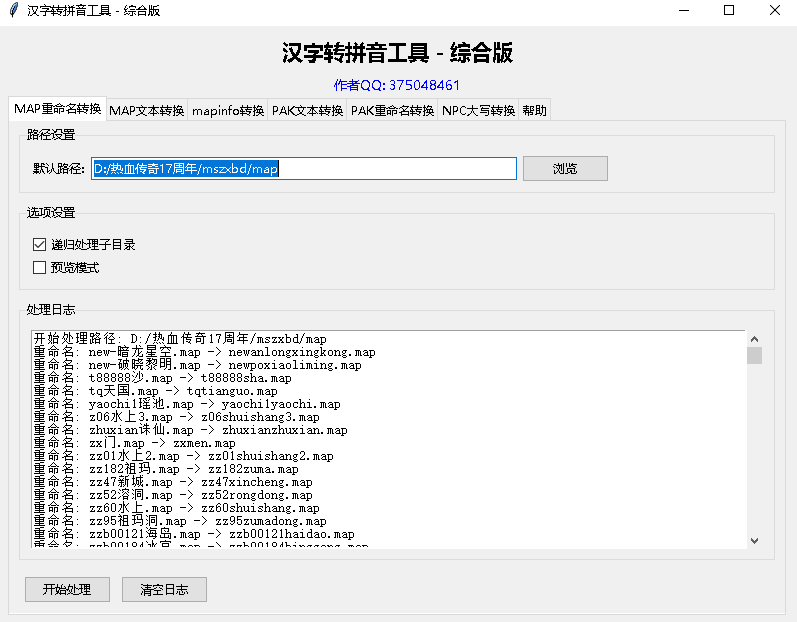Open the MAP文本转换 tab

pyautogui.click(x=147, y=111)
